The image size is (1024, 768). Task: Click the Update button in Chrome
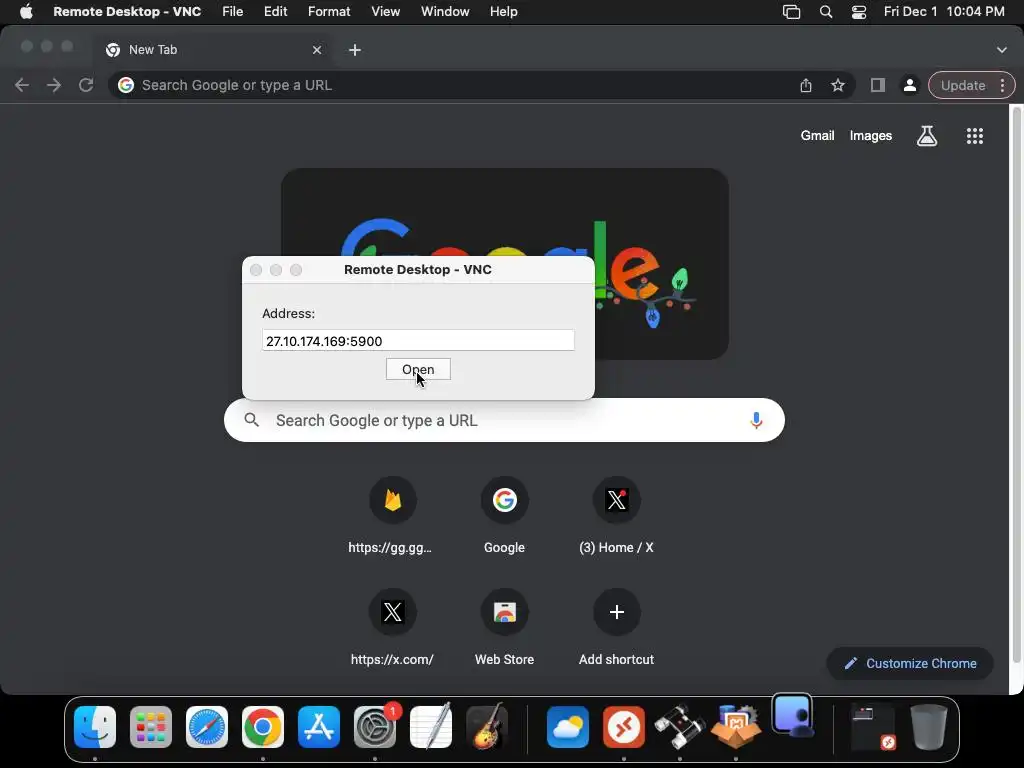963,85
